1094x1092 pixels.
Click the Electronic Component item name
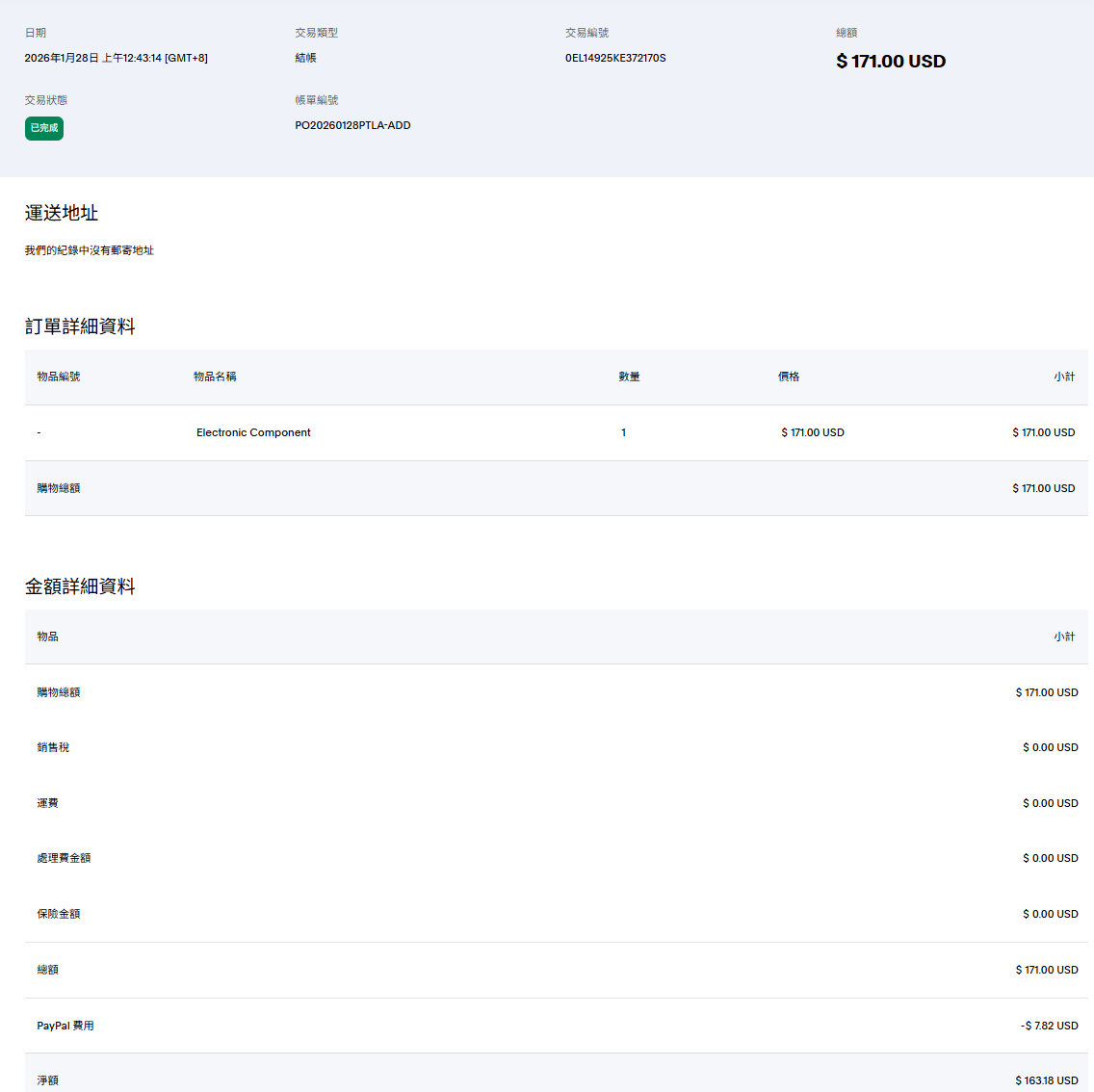(253, 432)
